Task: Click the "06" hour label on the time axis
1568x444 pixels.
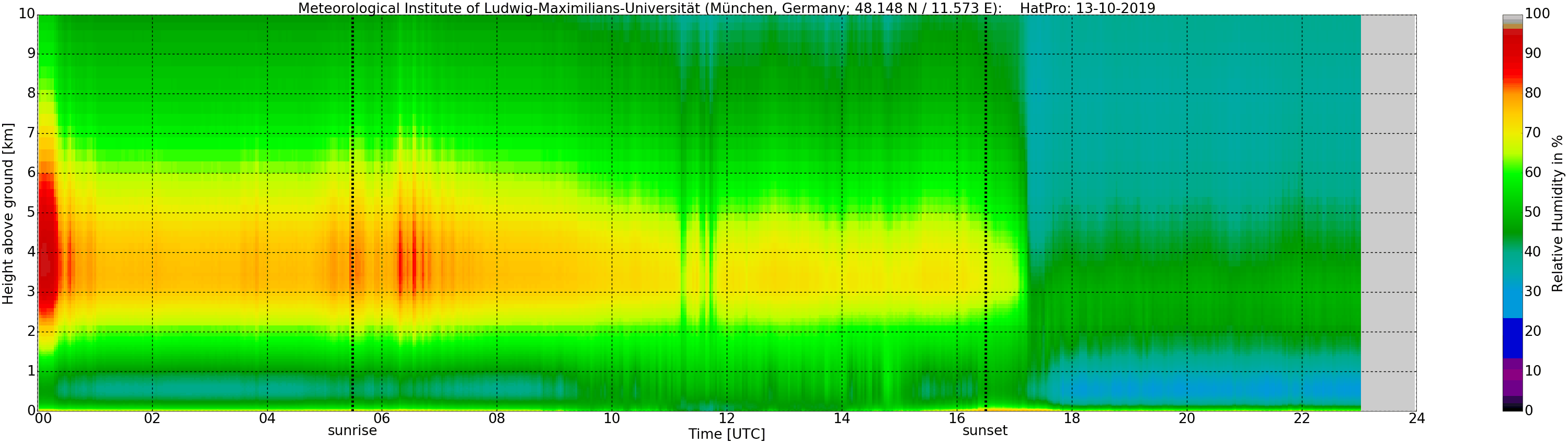Action: (x=382, y=418)
